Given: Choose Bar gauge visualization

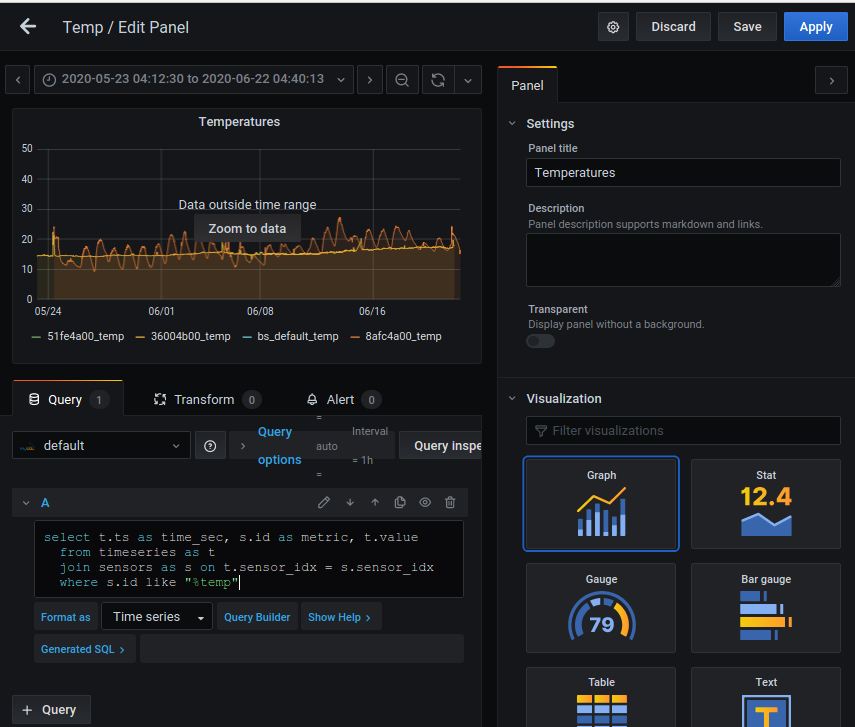Looking at the screenshot, I should click(x=766, y=608).
